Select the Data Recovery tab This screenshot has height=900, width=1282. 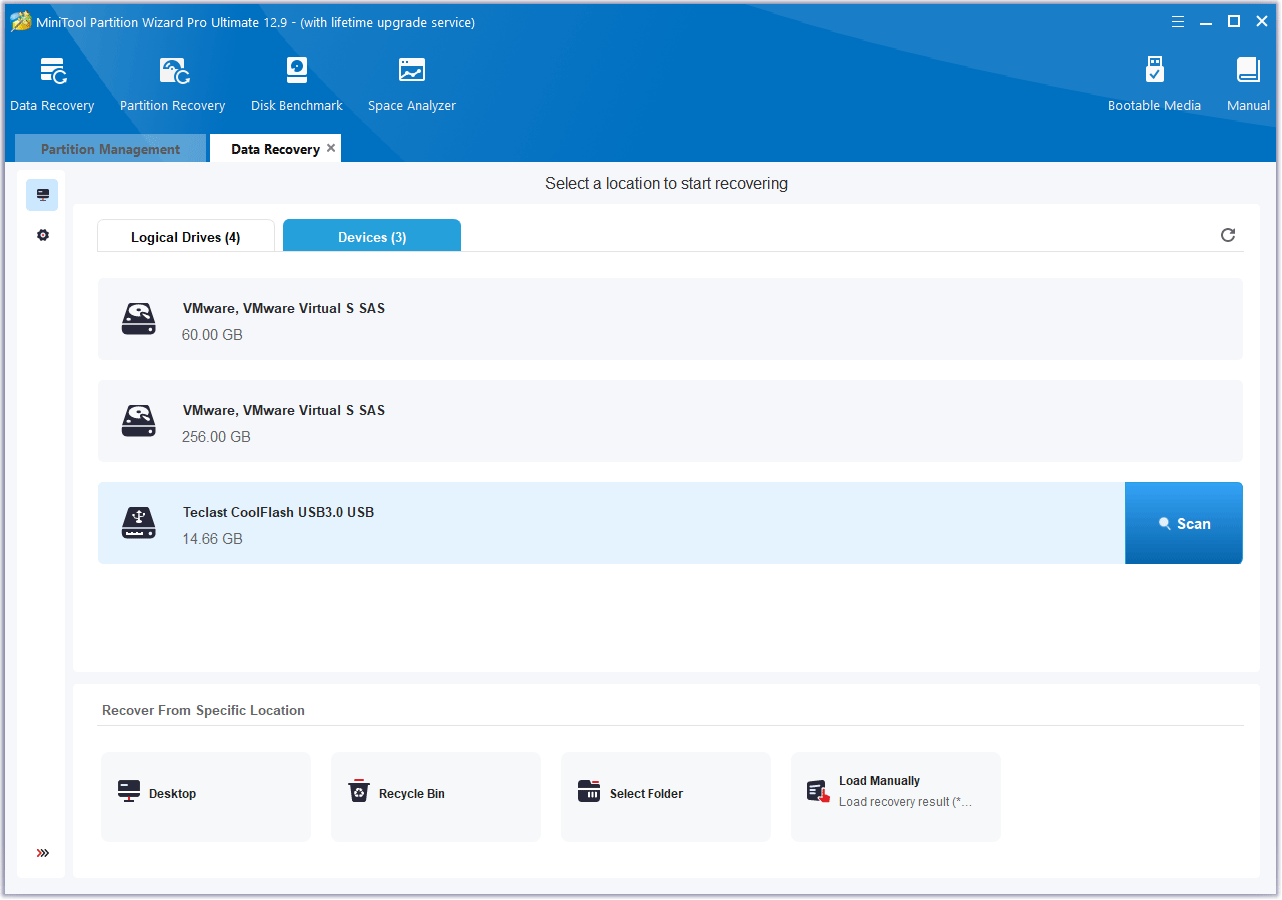coord(275,149)
